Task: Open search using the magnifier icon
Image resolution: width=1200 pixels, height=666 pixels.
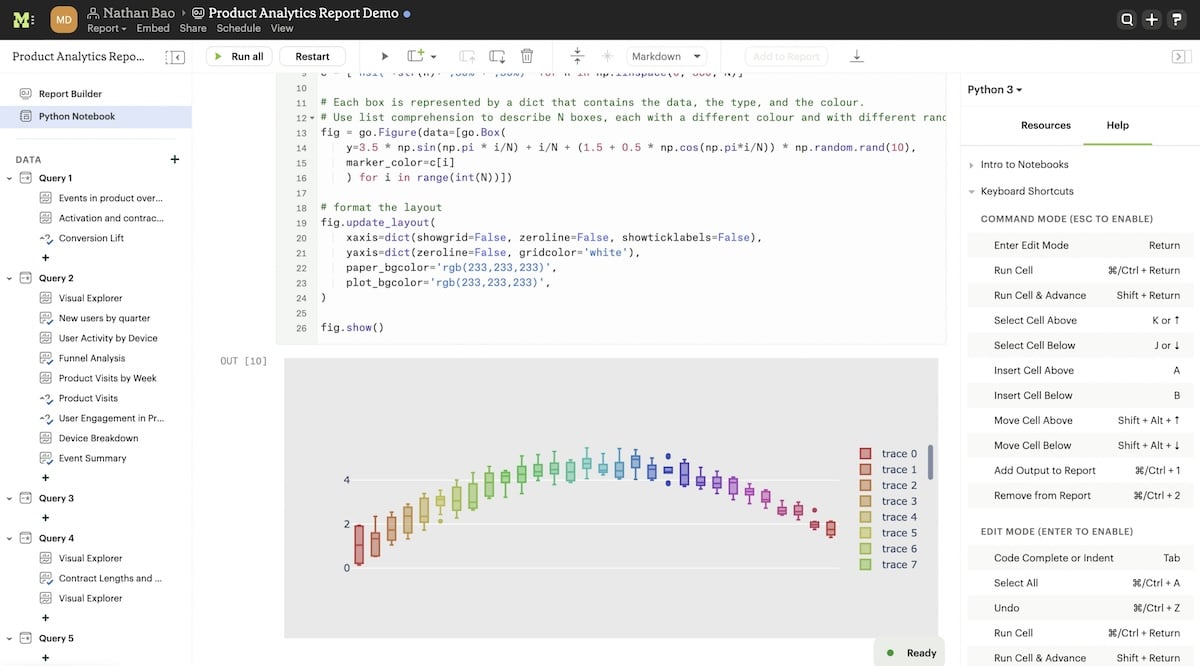Action: (x=1126, y=19)
